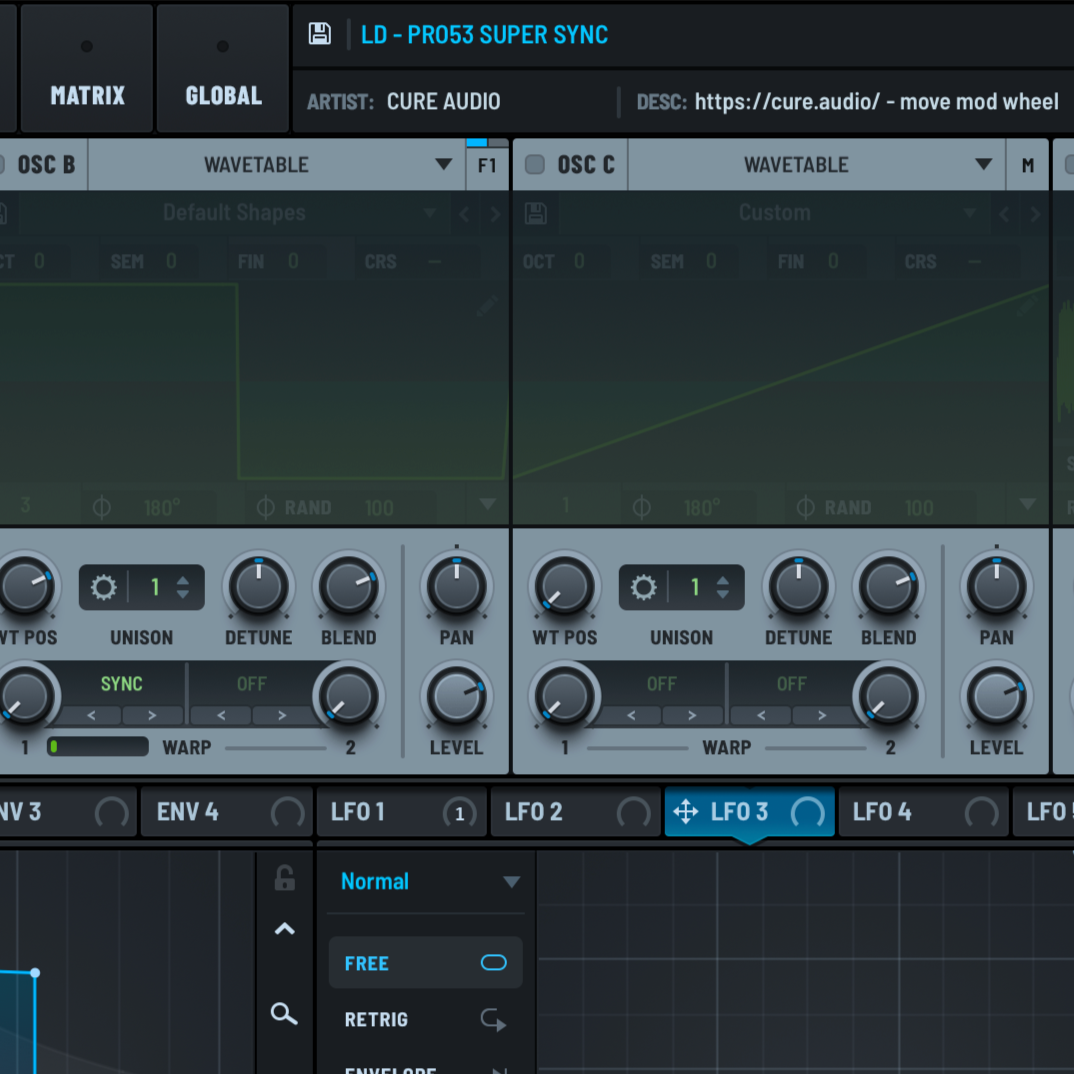Select RETRIG LFO trigger mode
Image resolution: width=1074 pixels, height=1074 pixels.
[425, 1020]
